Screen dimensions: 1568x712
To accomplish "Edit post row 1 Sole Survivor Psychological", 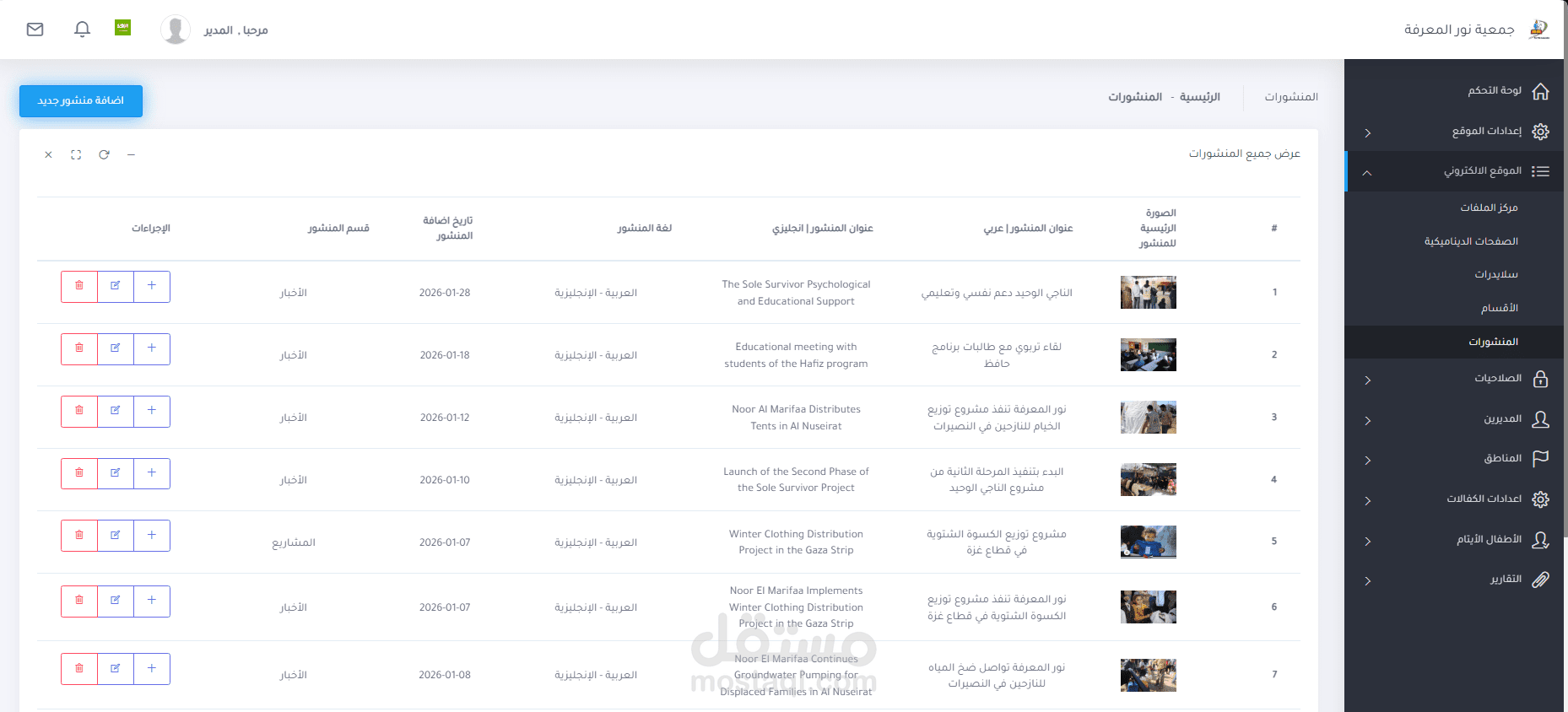I will pos(116,286).
